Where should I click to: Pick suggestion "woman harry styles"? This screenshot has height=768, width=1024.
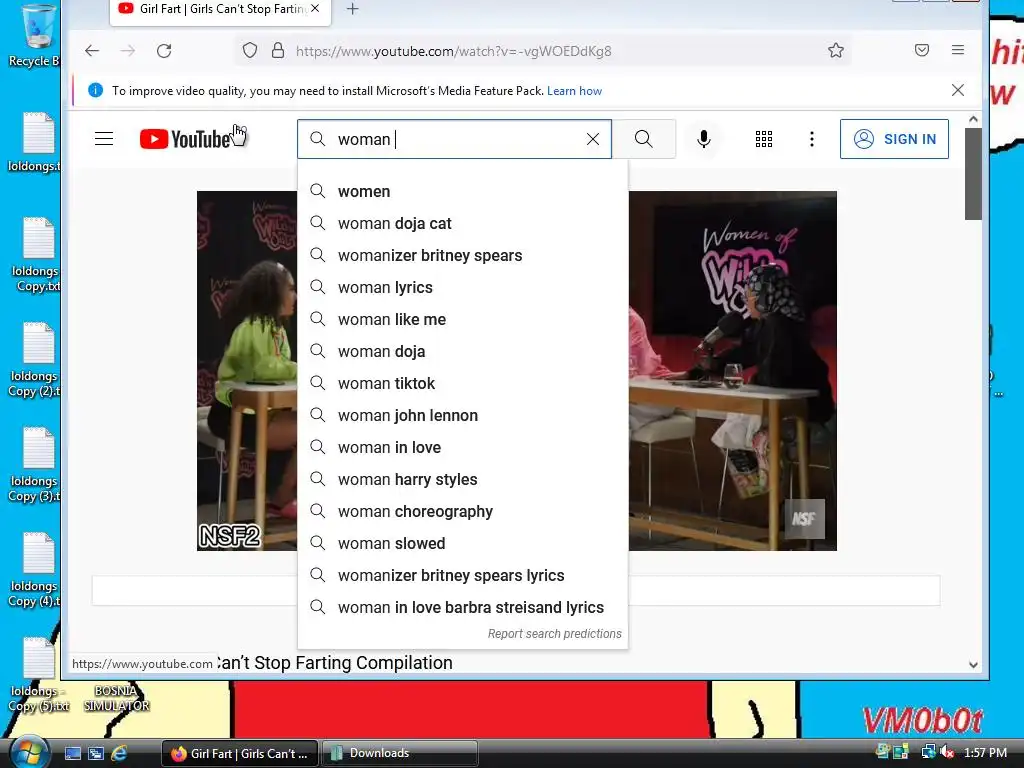tap(462, 479)
